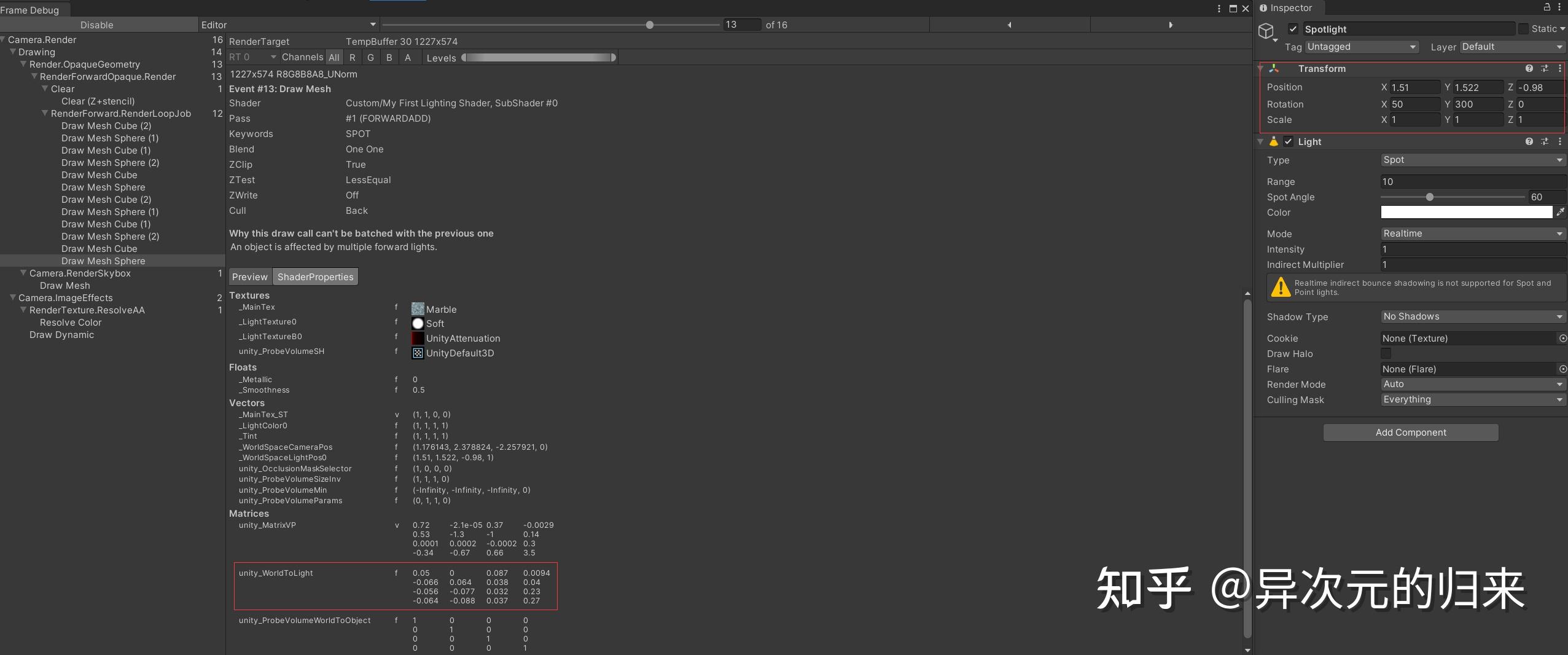Open the Layer Default dropdown
Screen dimensions: 1568x655
click(1512, 47)
